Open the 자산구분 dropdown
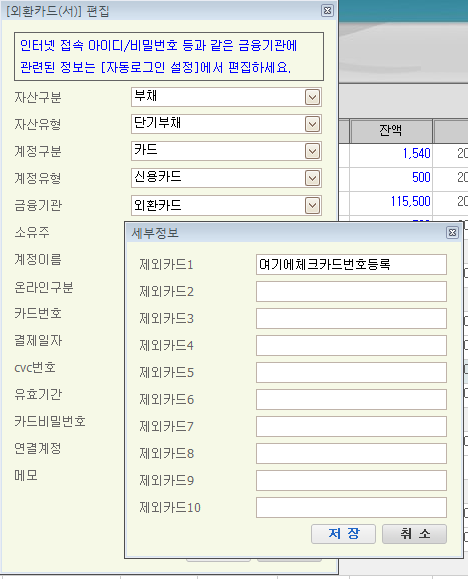This screenshot has height=579, width=468. pyautogui.click(x=312, y=97)
